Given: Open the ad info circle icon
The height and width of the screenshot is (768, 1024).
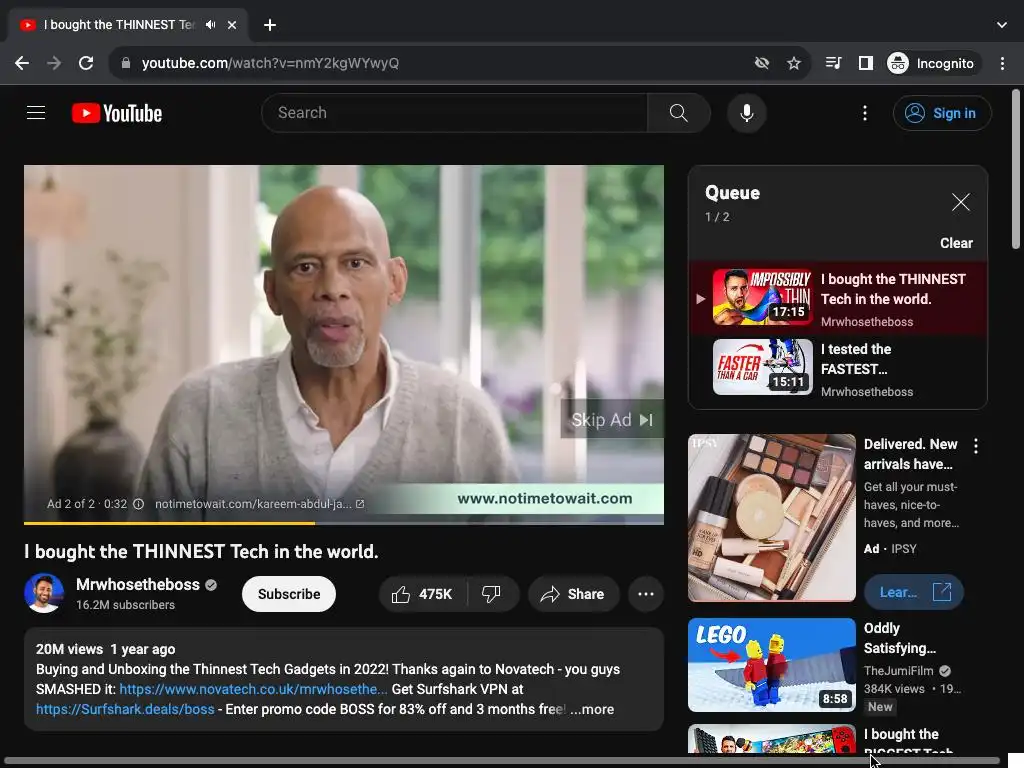Looking at the screenshot, I should [x=138, y=504].
